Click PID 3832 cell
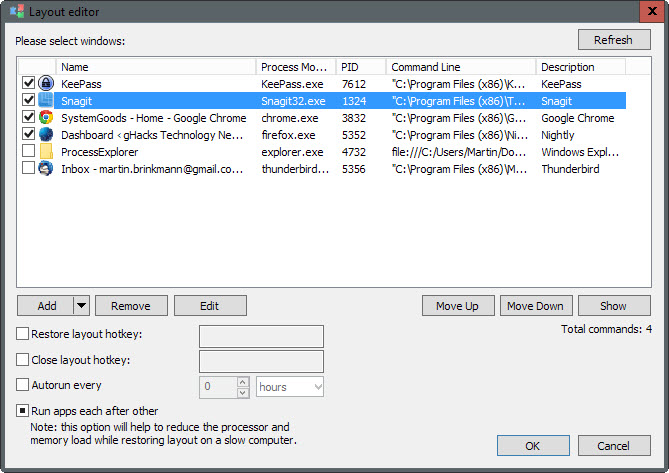This screenshot has height=473, width=669. click(x=354, y=118)
